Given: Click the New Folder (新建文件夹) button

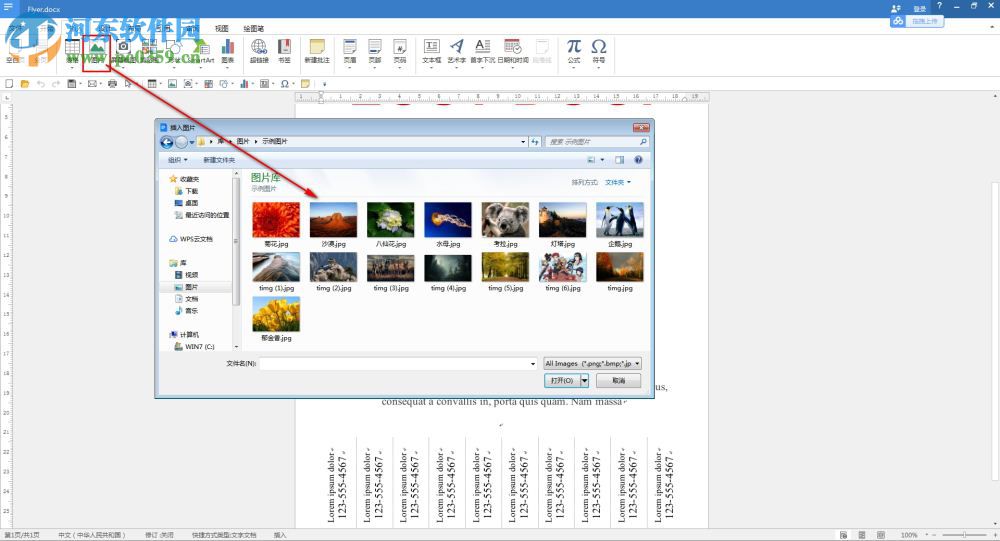Looking at the screenshot, I should pyautogui.click(x=219, y=159).
